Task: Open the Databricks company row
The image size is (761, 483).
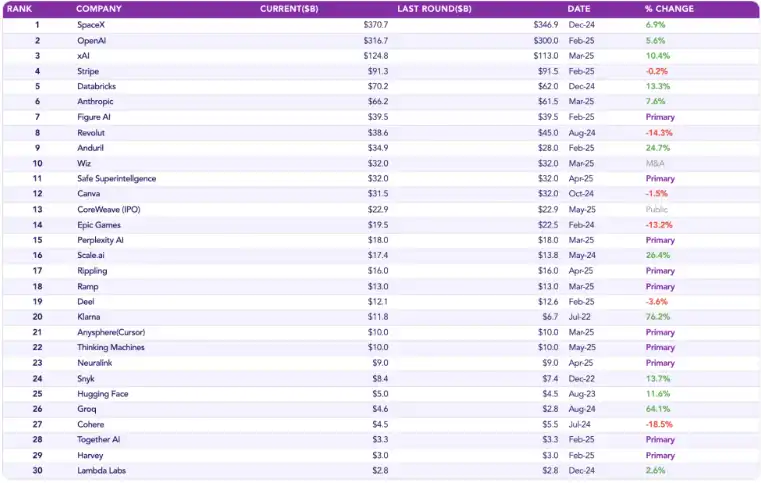Action: click(97, 86)
